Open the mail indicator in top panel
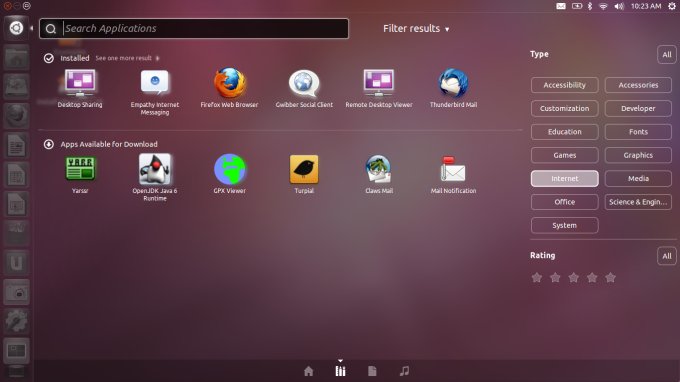This screenshot has width=680, height=382. (x=561, y=6)
